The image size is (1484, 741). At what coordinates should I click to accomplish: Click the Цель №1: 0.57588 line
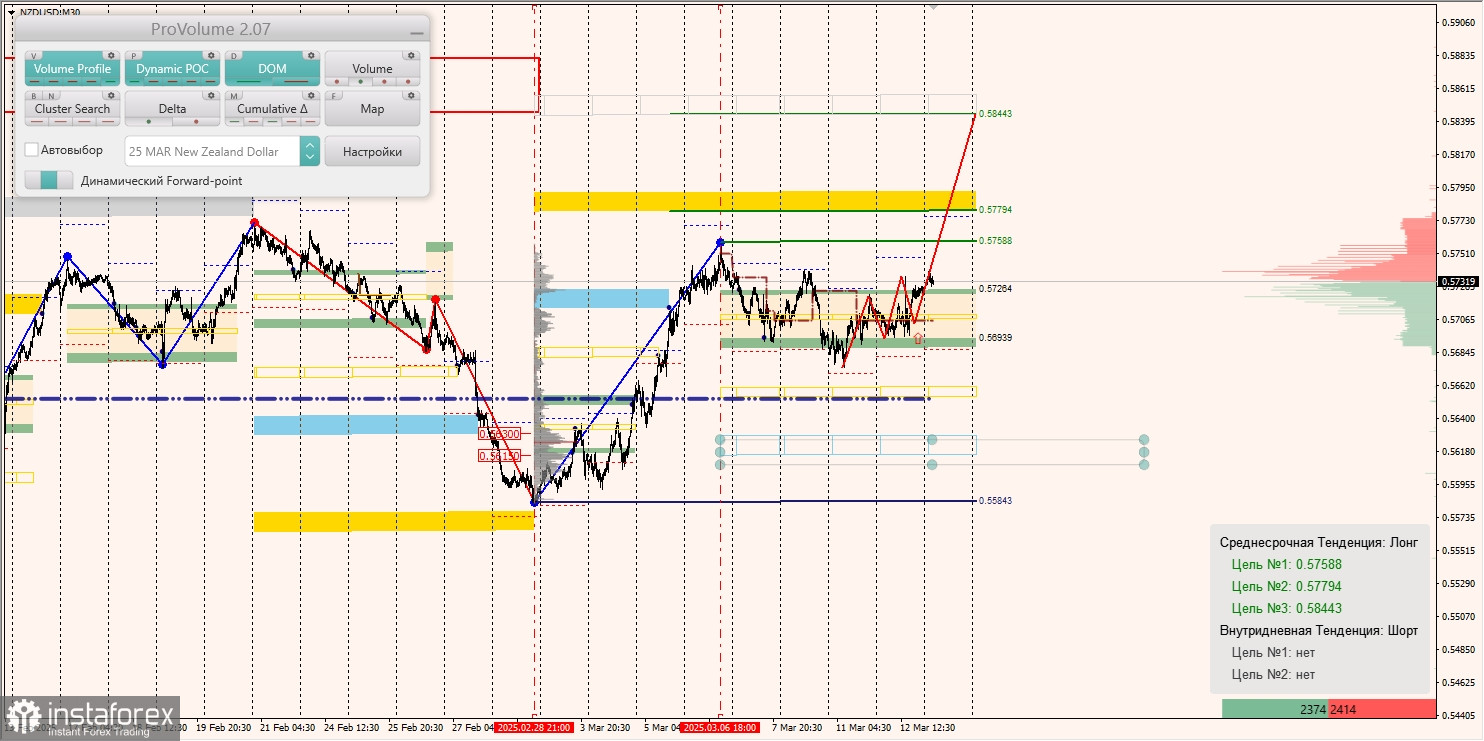pyautogui.click(x=1287, y=564)
